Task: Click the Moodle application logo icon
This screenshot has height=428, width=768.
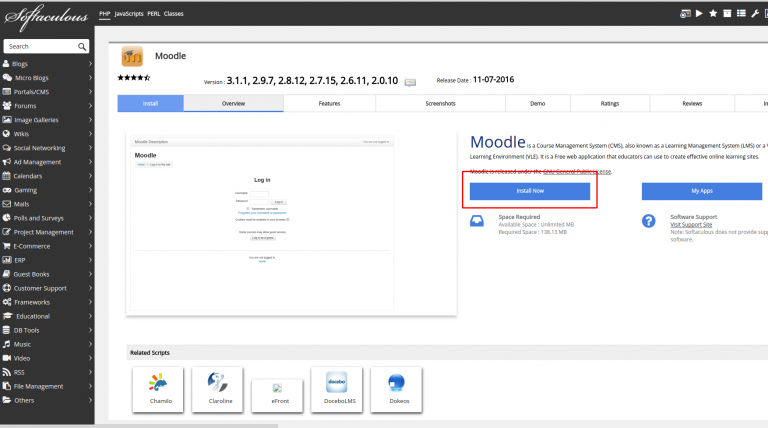Action: [x=132, y=56]
